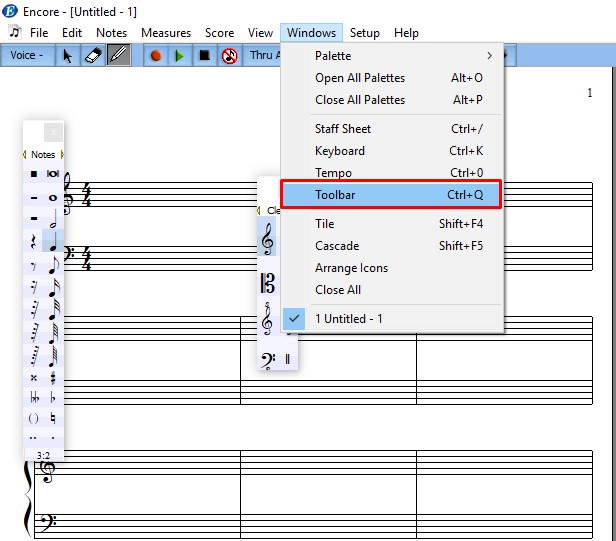This screenshot has height=541, width=616.
Task: Expand the Palette submenu
Action: coord(392,56)
